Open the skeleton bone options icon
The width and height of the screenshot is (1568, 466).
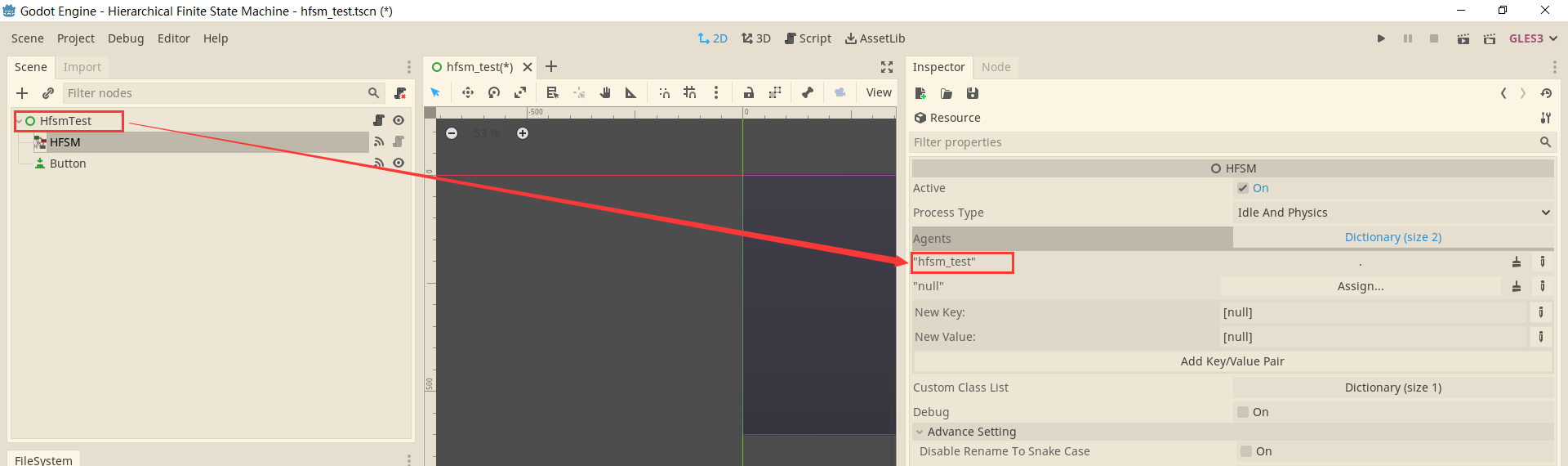[808, 92]
